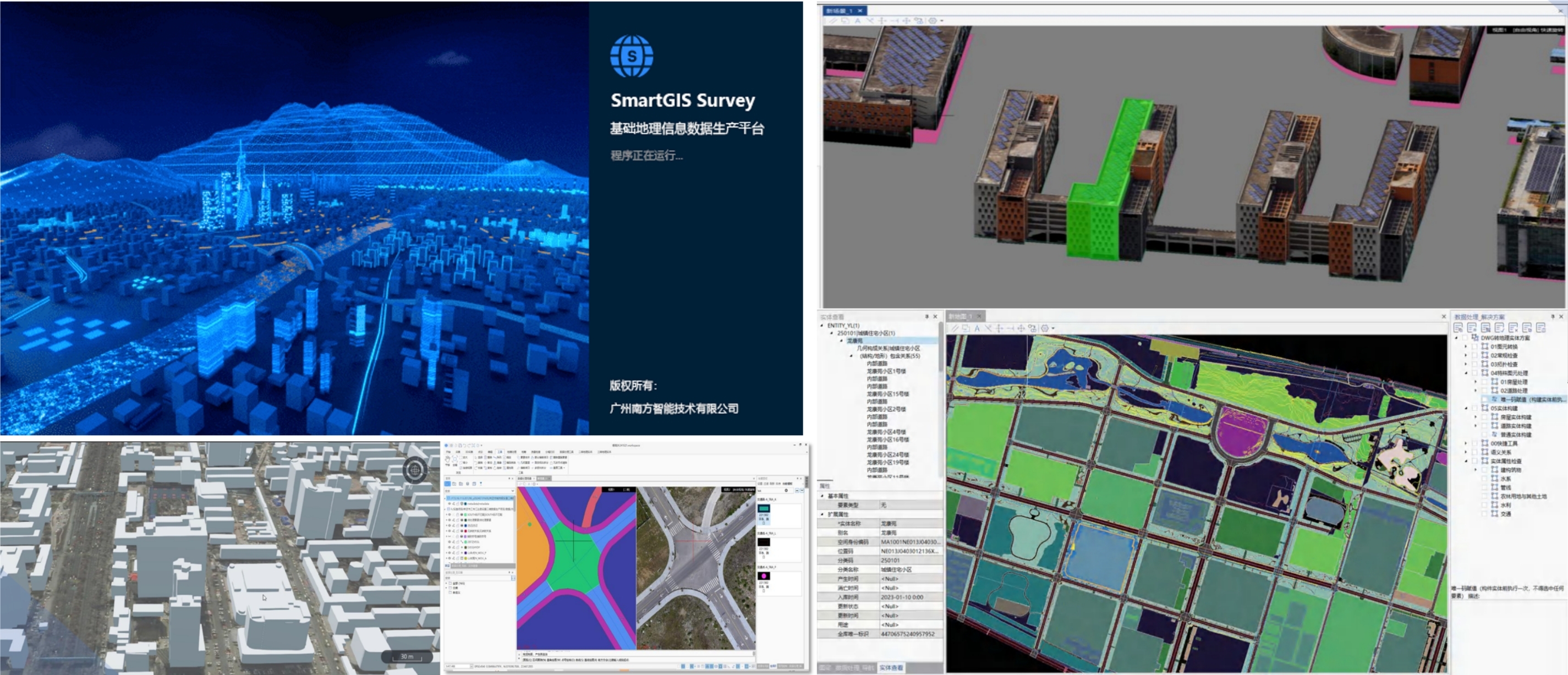Enable the 交通 checkbox in scheme tree

pos(1484,514)
